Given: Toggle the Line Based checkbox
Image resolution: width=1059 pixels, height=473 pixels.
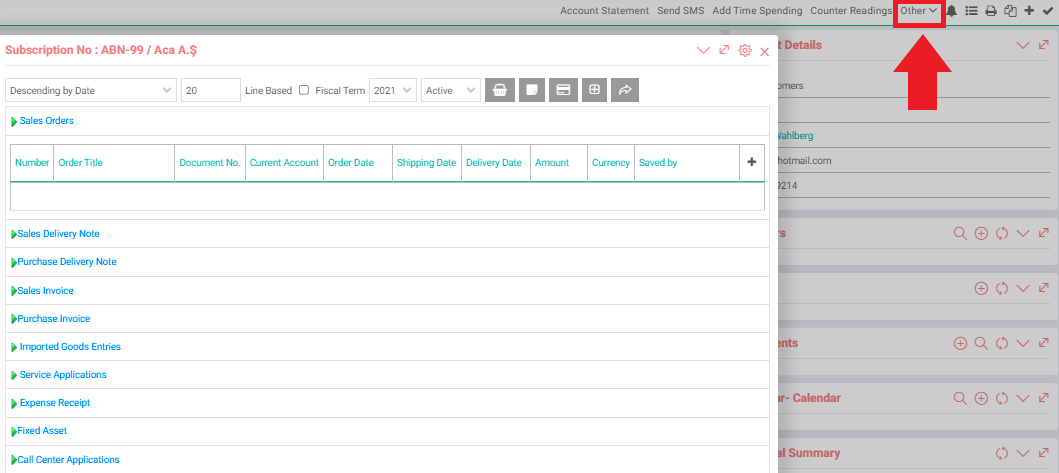Looking at the screenshot, I should [x=304, y=90].
